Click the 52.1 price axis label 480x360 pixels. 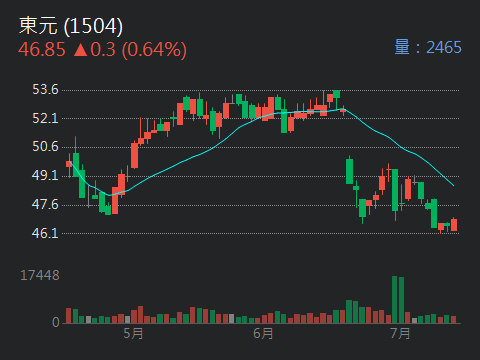coord(45,118)
